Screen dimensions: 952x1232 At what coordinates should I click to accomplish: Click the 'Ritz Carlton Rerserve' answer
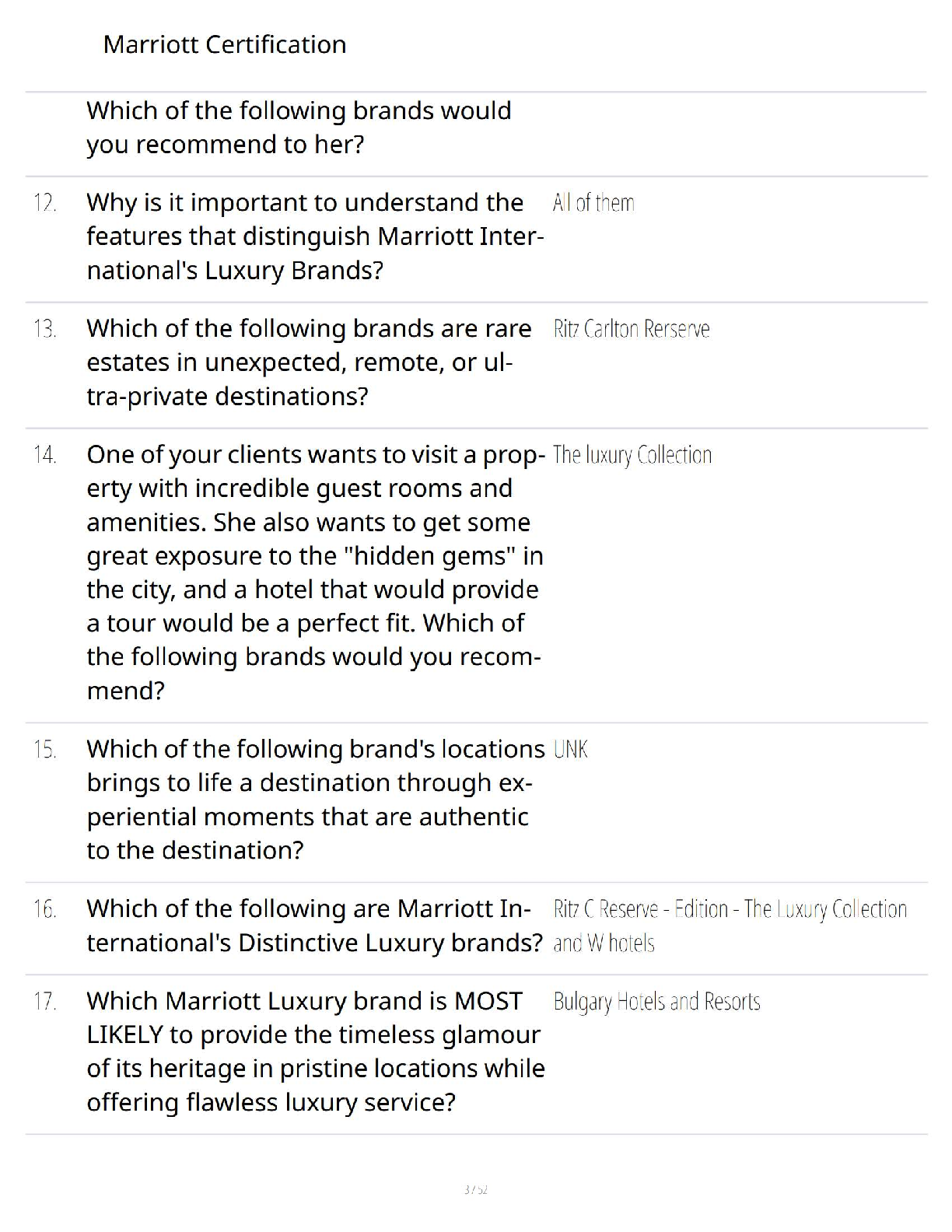(632, 330)
